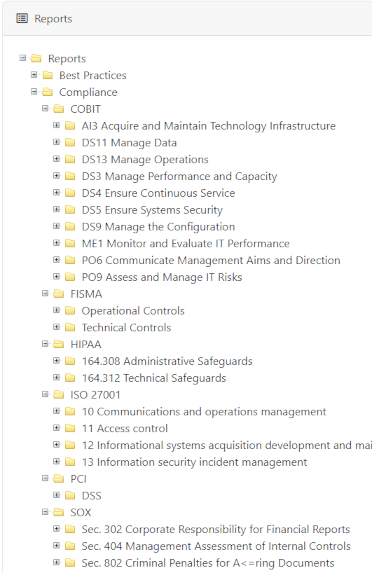Collapse the ISO 27001 folder
372x573 pixels.
tap(45, 394)
